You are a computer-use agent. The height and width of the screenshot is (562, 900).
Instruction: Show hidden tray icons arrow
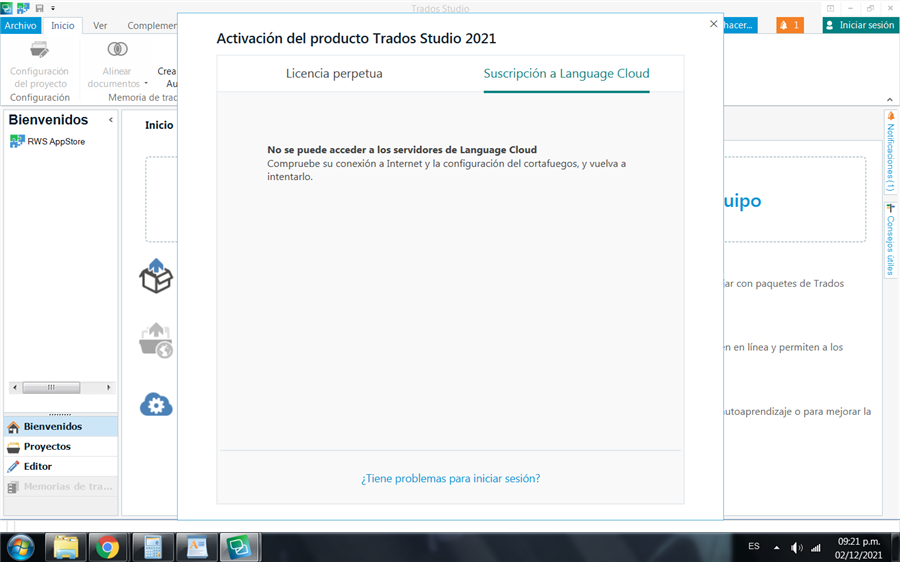777,548
